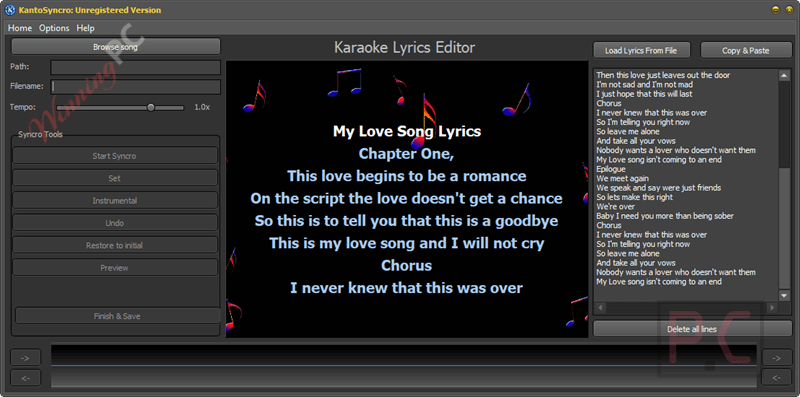Click the lower waveform timeline track
Image resolution: width=800 pixels, height=397 pixels.
pos(404,377)
